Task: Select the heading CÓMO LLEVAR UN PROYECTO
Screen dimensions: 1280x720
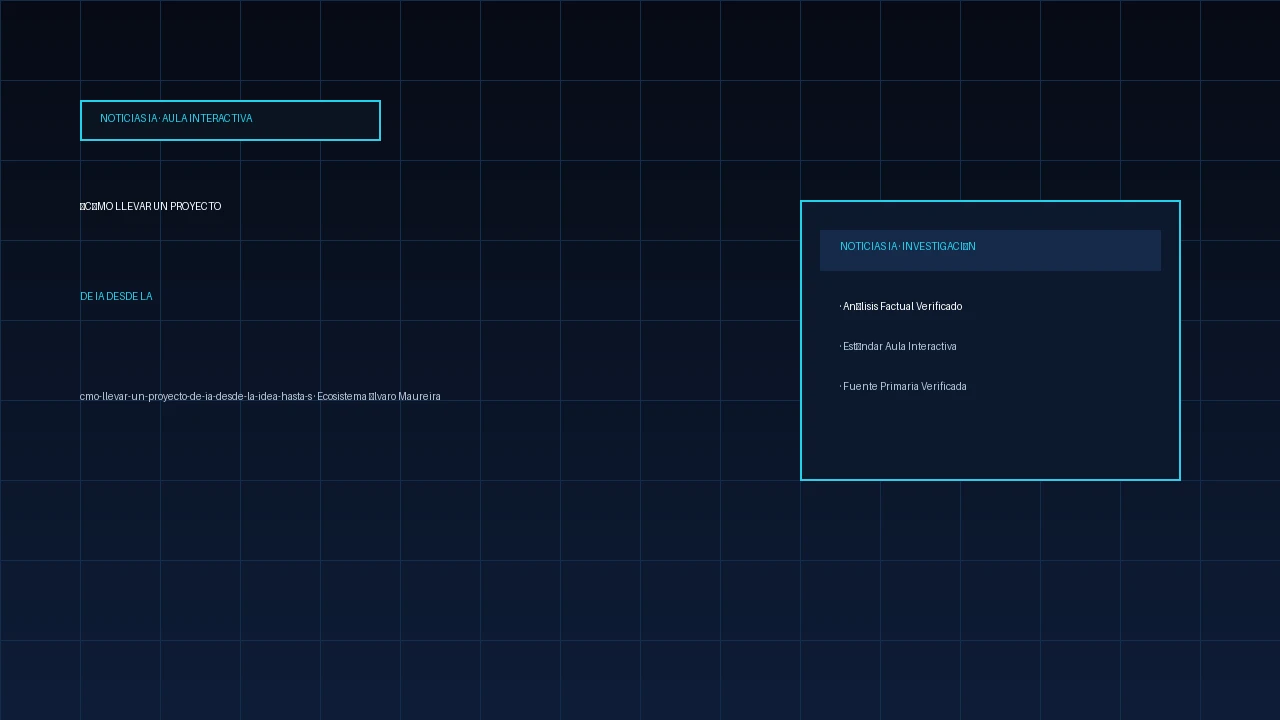Action: pos(151,206)
